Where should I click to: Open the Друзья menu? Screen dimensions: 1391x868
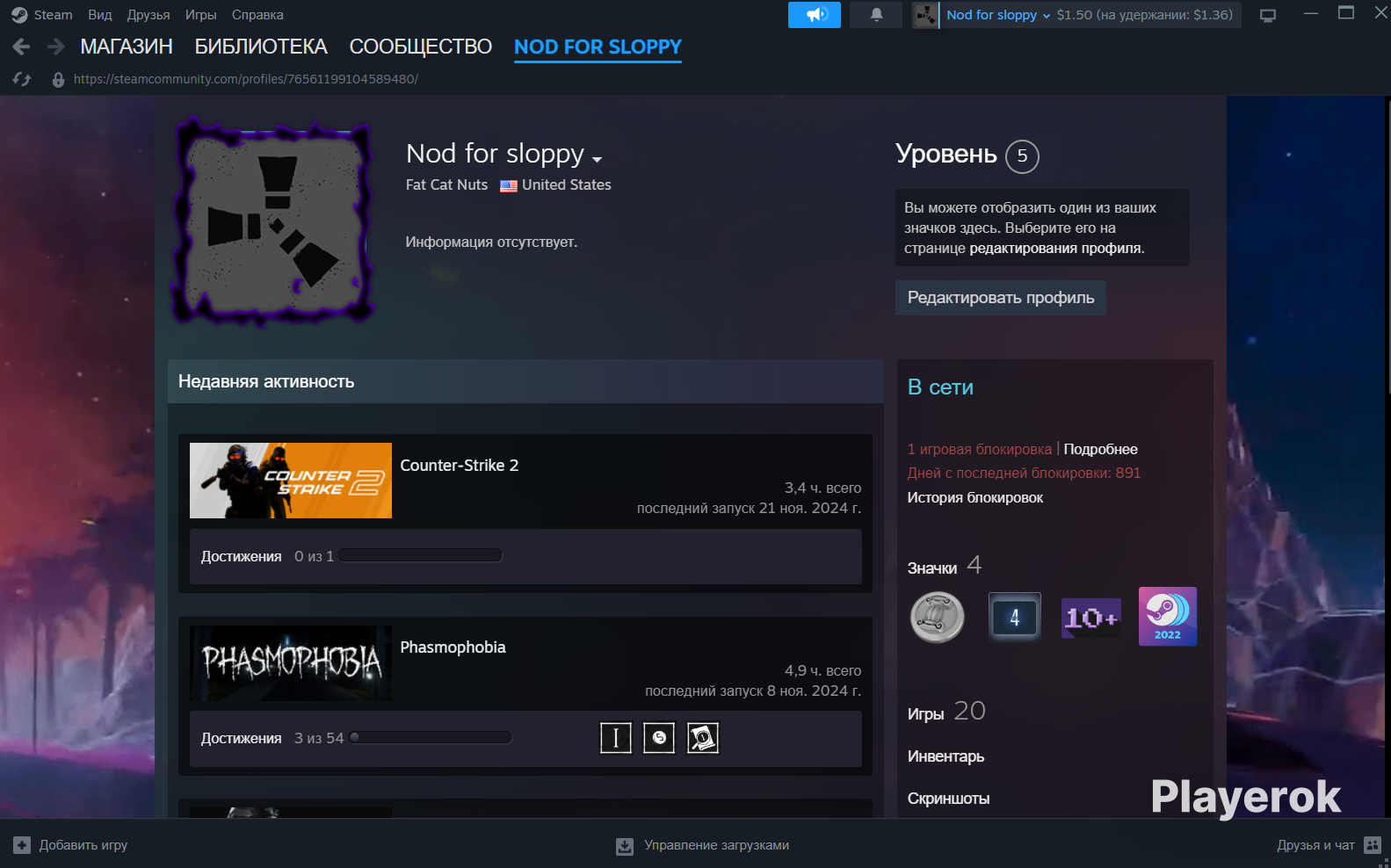(x=149, y=15)
